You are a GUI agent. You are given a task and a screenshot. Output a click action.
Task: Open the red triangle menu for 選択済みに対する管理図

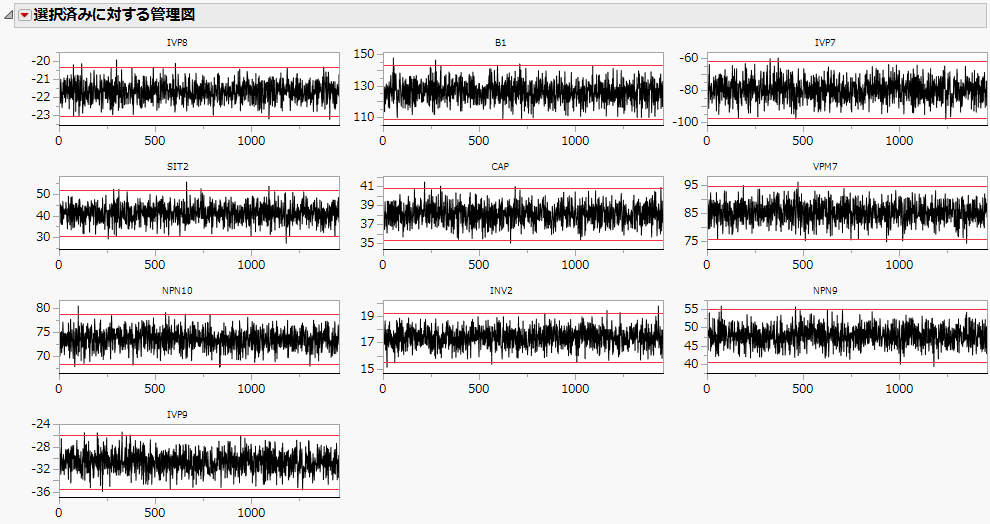click(x=24, y=15)
